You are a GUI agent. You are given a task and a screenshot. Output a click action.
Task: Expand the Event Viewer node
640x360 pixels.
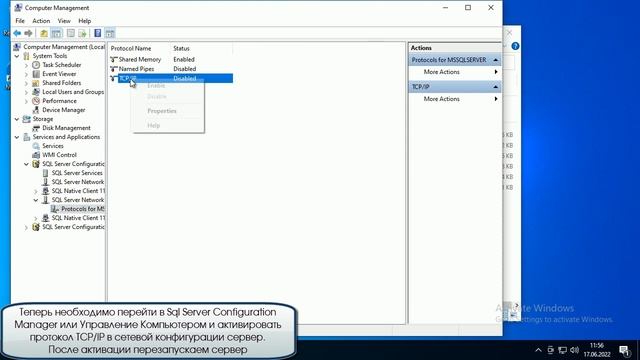tap(26, 74)
